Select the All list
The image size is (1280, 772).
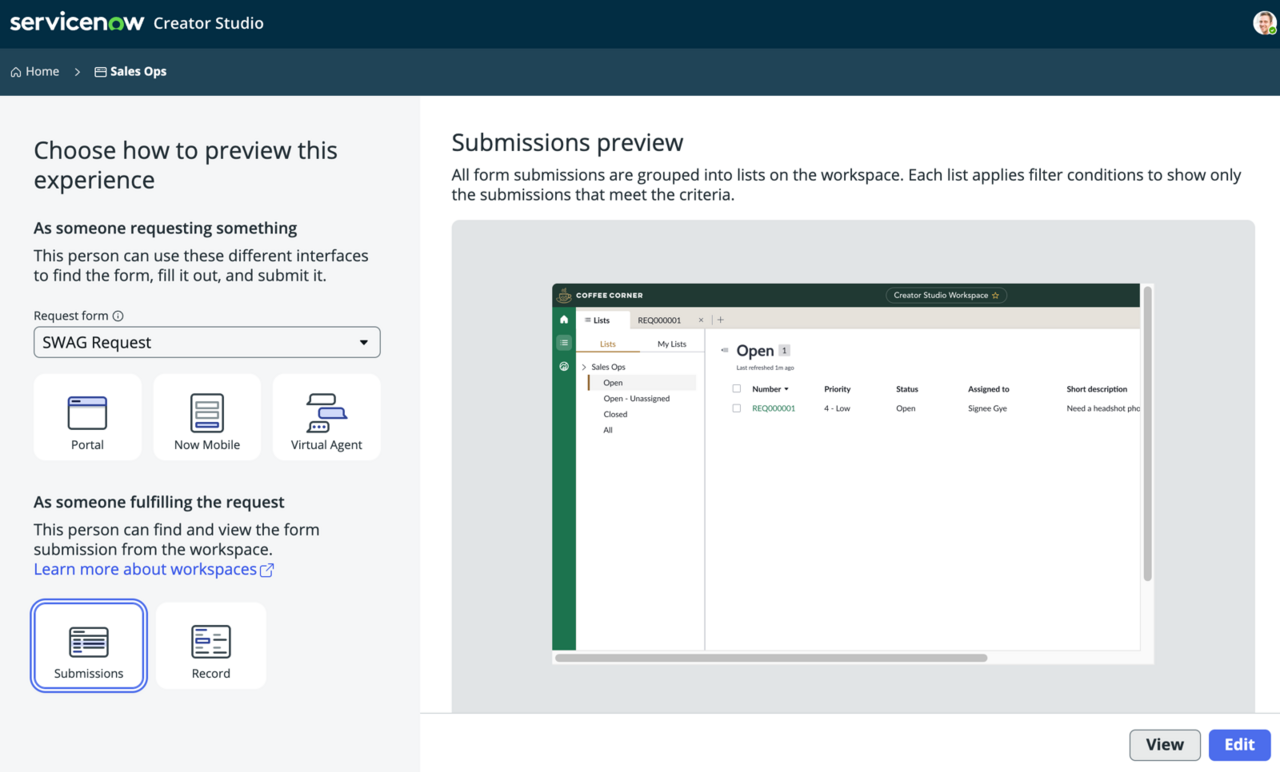(608, 430)
